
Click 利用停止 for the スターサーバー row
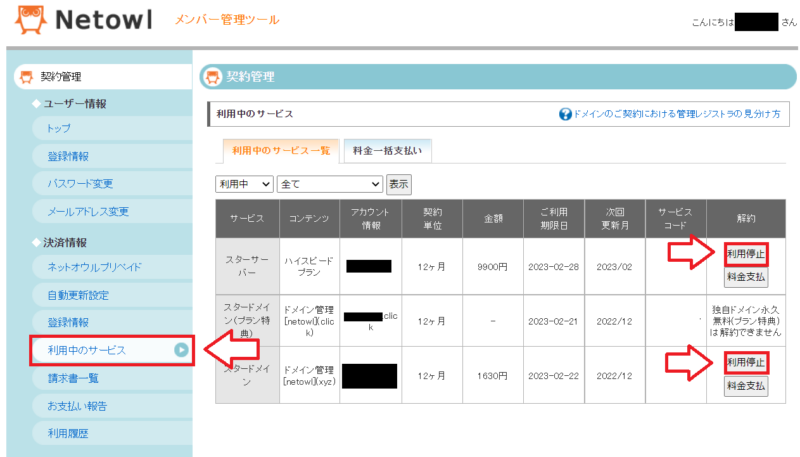pyautogui.click(x=746, y=253)
